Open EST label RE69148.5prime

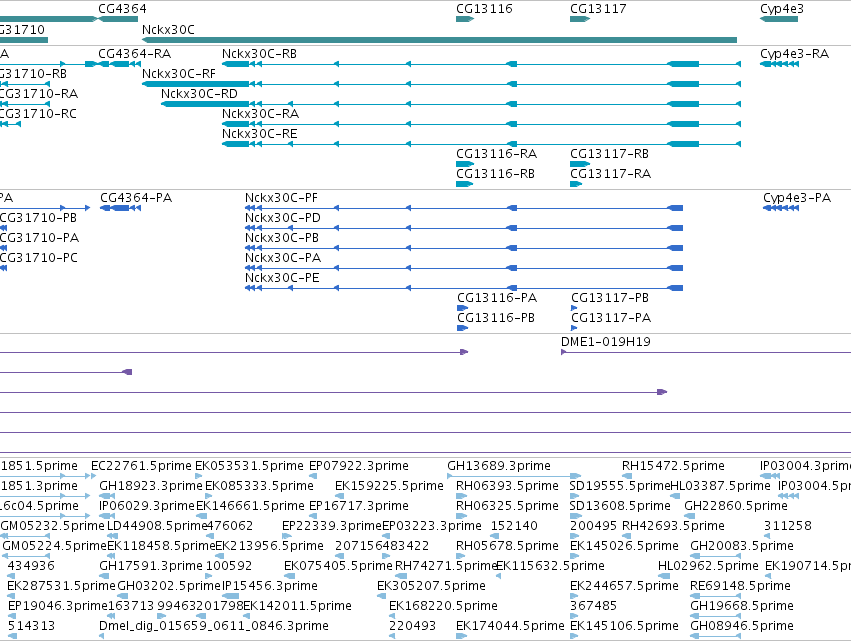point(740,587)
